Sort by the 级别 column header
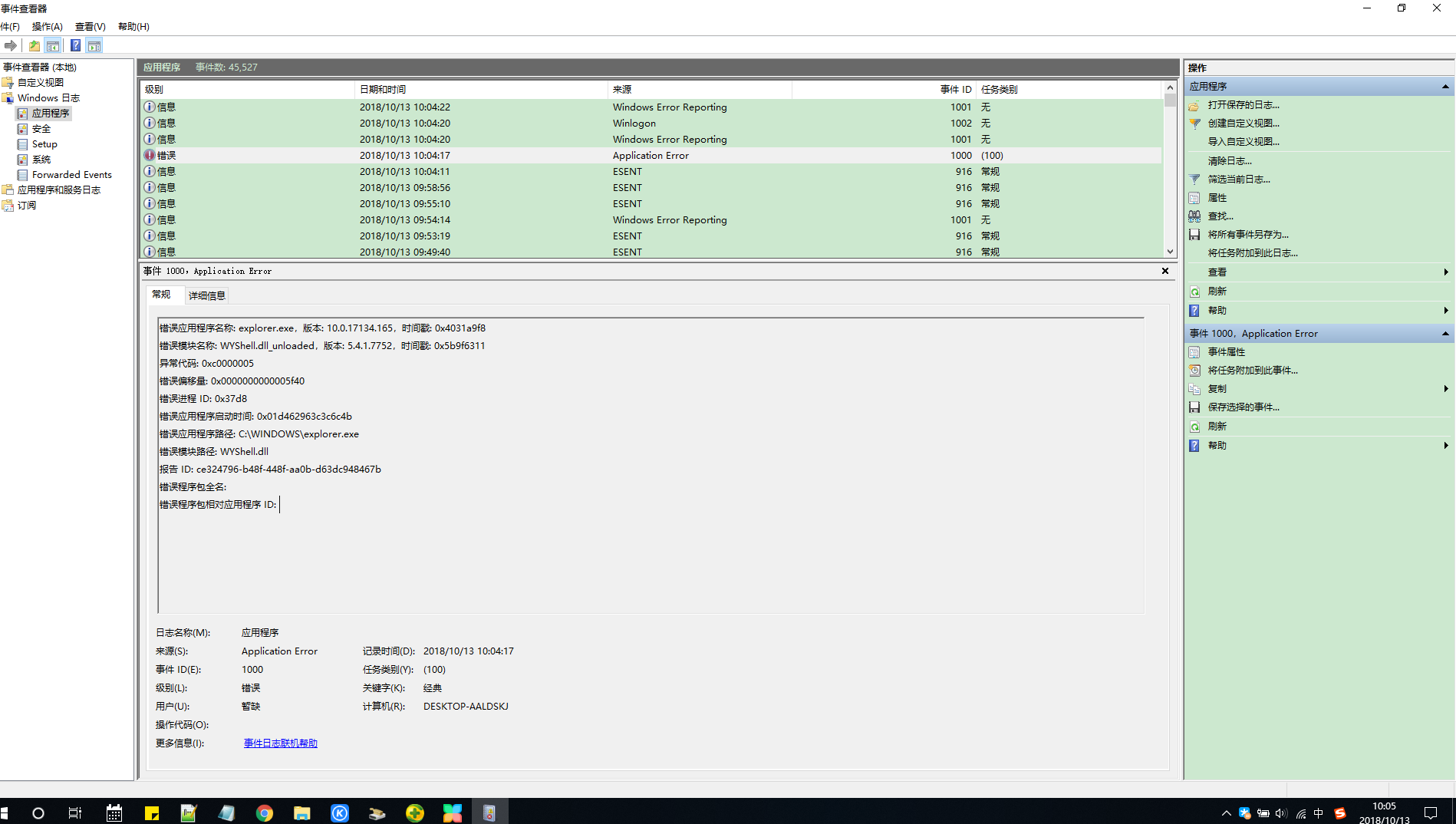1456x824 pixels. pyautogui.click(x=248, y=90)
